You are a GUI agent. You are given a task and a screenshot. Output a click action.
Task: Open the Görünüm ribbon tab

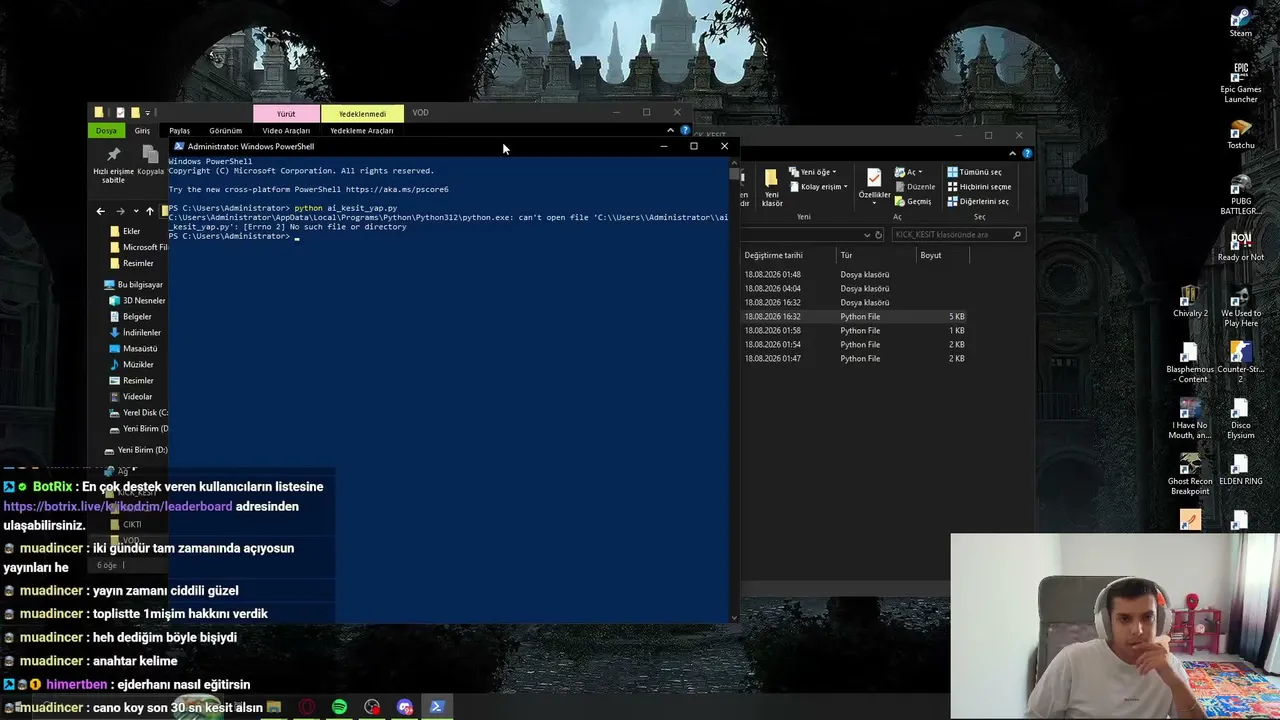click(x=225, y=130)
